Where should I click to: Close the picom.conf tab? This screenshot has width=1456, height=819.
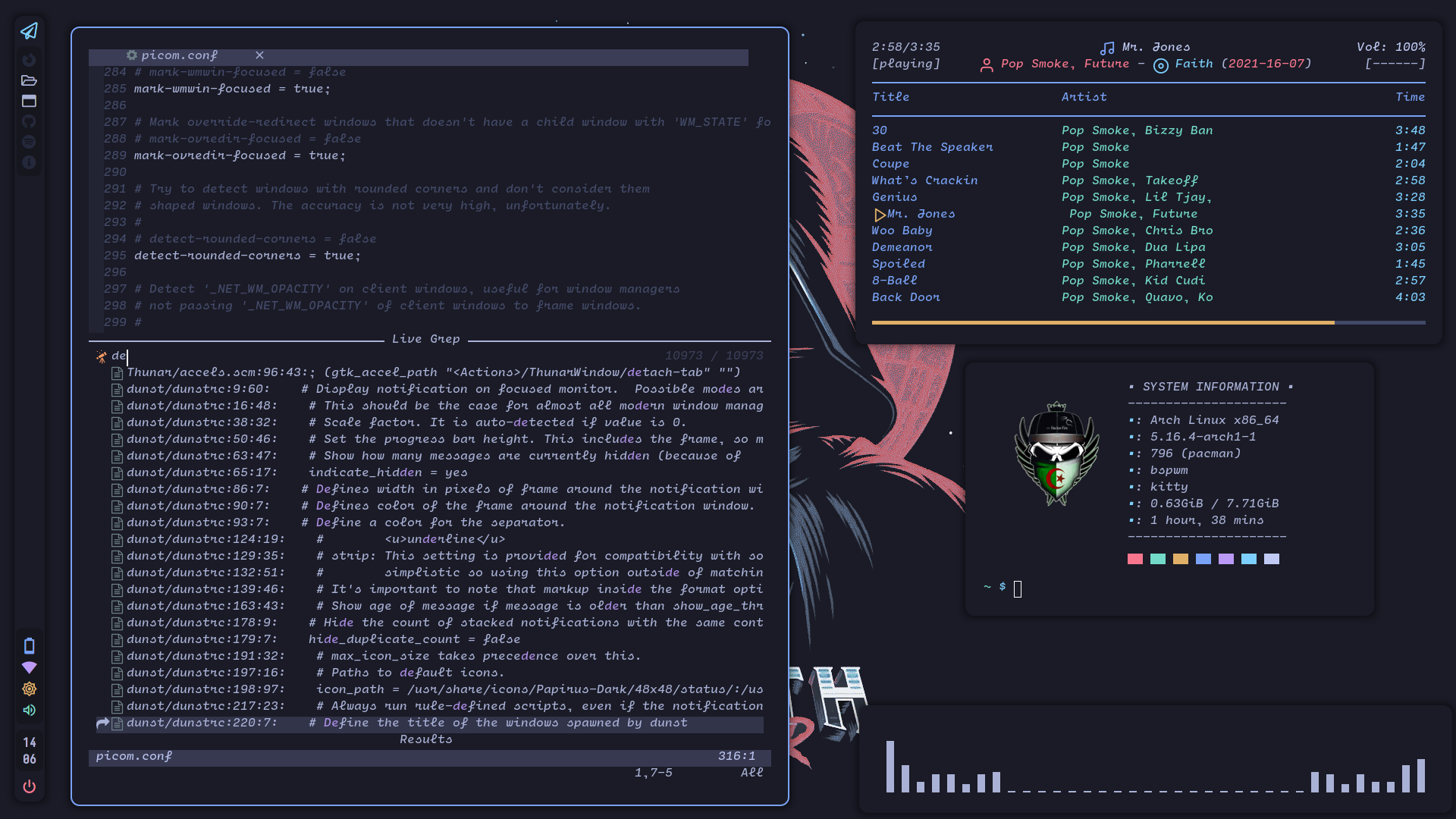coord(259,55)
